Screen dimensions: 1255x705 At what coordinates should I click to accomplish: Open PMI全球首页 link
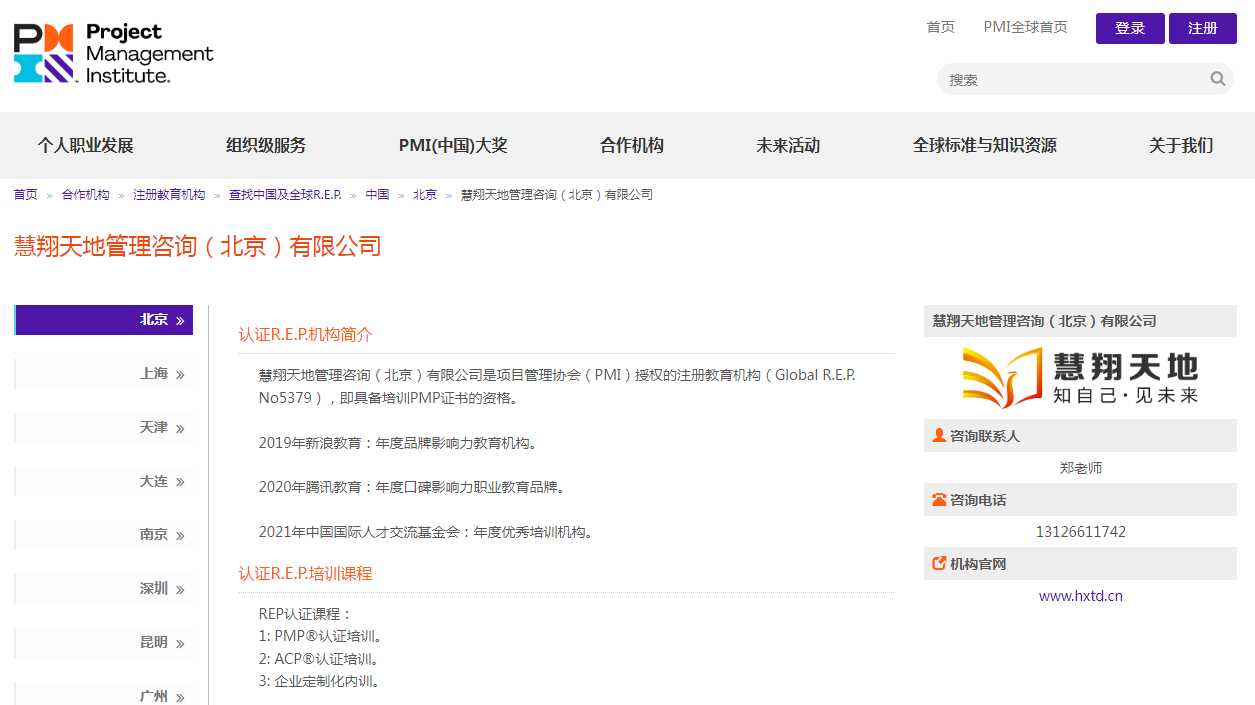pyautogui.click(x=1025, y=27)
